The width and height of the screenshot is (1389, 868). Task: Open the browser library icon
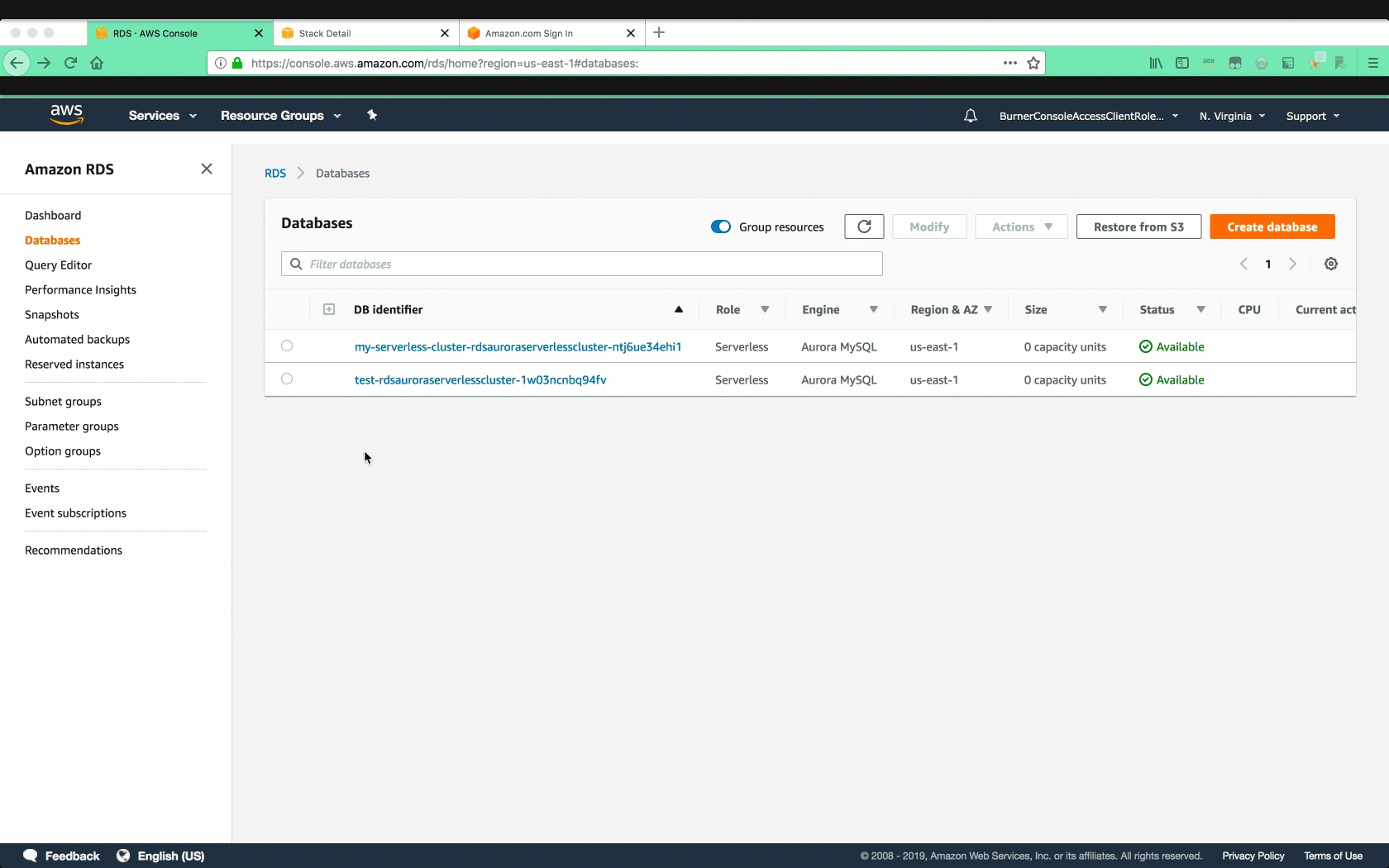(x=1156, y=63)
